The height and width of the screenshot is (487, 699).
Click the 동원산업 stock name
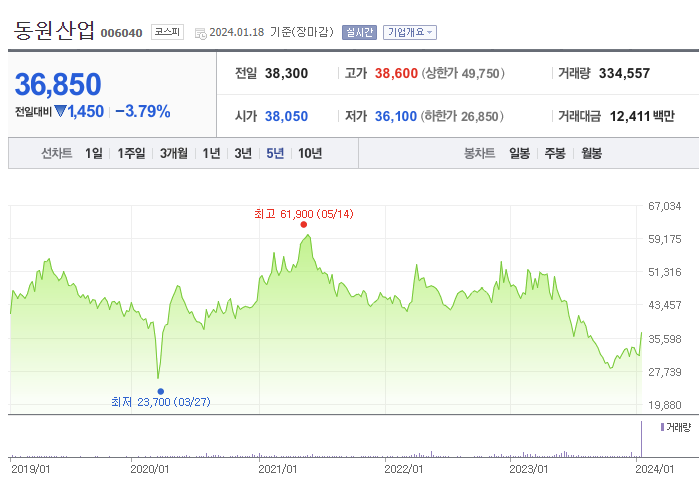(x=54, y=31)
